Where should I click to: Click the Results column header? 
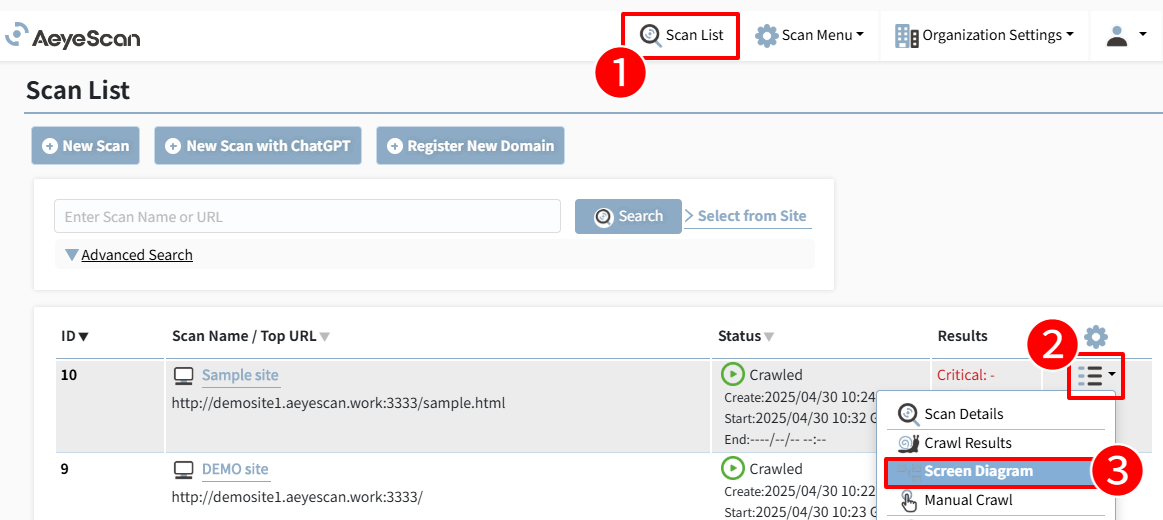tap(962, 336)
